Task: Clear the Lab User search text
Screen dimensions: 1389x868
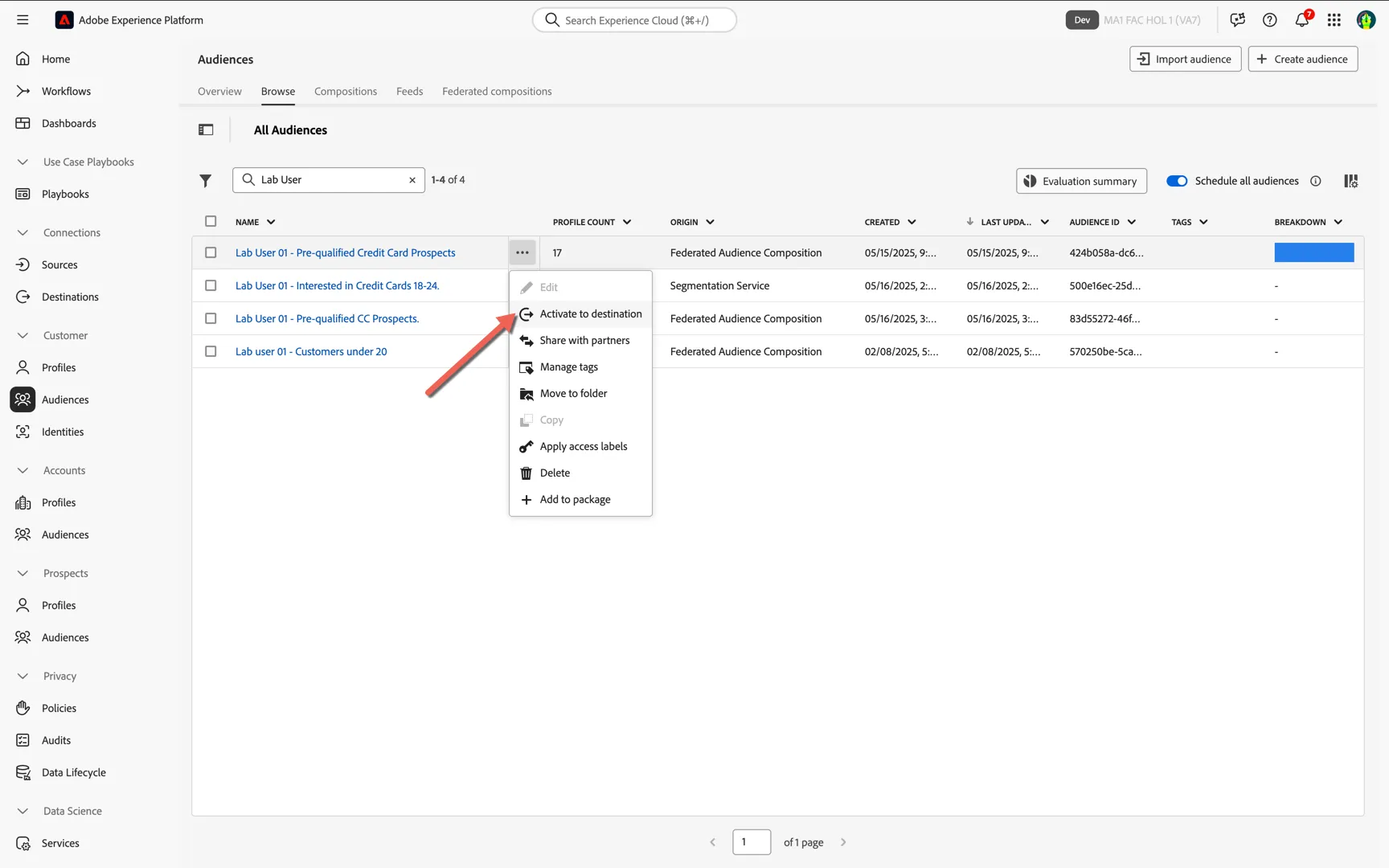Action: pyautogui.click(x=412, y=180)
